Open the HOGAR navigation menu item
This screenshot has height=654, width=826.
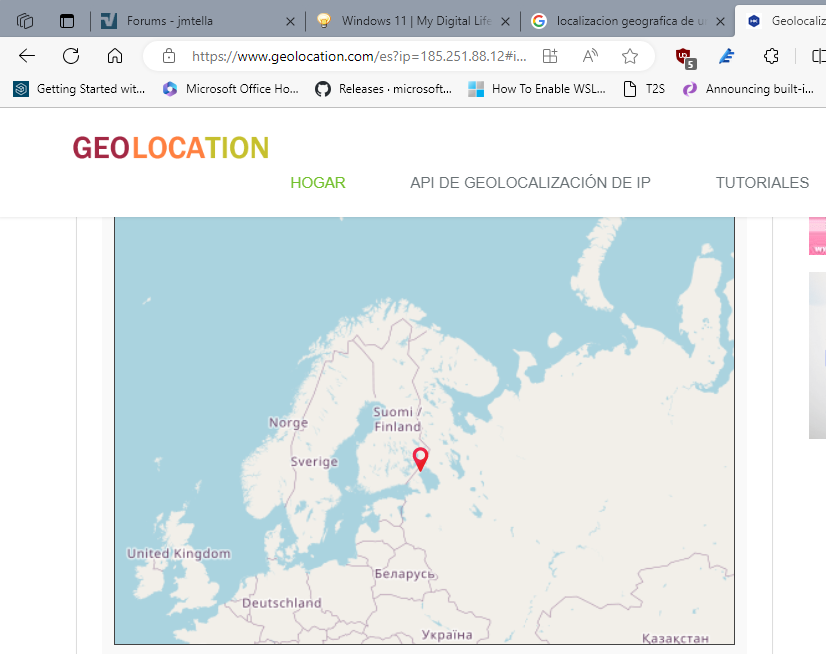pos(318,183)
